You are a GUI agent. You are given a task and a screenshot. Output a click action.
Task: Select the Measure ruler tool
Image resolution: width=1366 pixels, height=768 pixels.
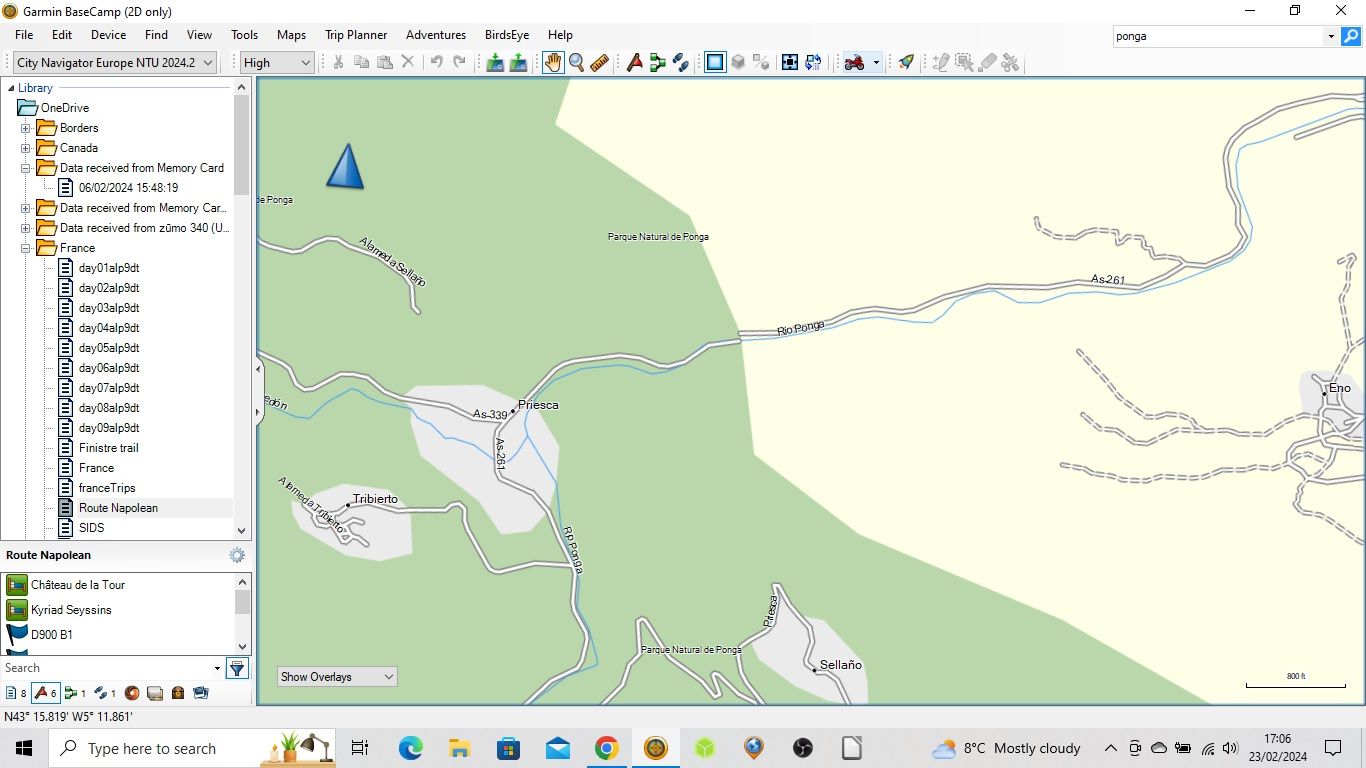[x=600, y=62]
